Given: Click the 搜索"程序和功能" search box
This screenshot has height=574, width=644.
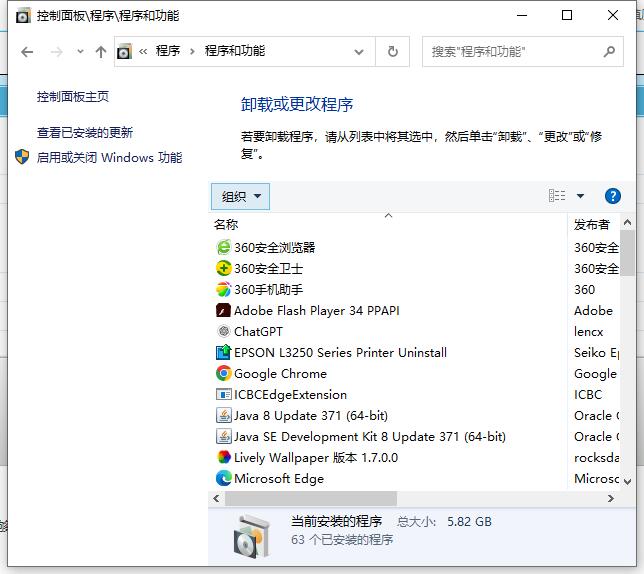Looking at the screenshot, I should point(510,51).
